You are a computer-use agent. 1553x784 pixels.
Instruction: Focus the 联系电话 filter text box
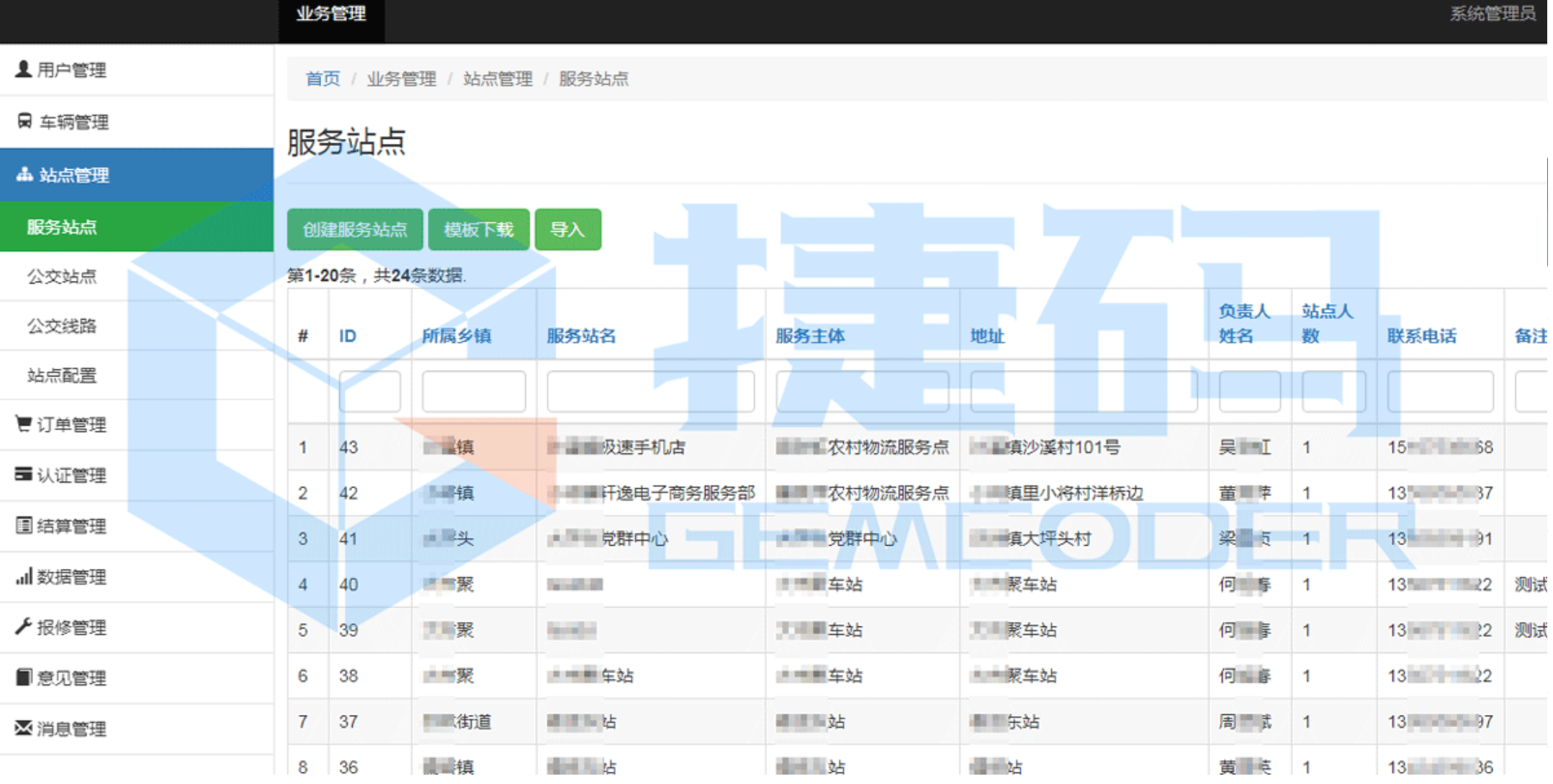click(x=1440, y=392)
